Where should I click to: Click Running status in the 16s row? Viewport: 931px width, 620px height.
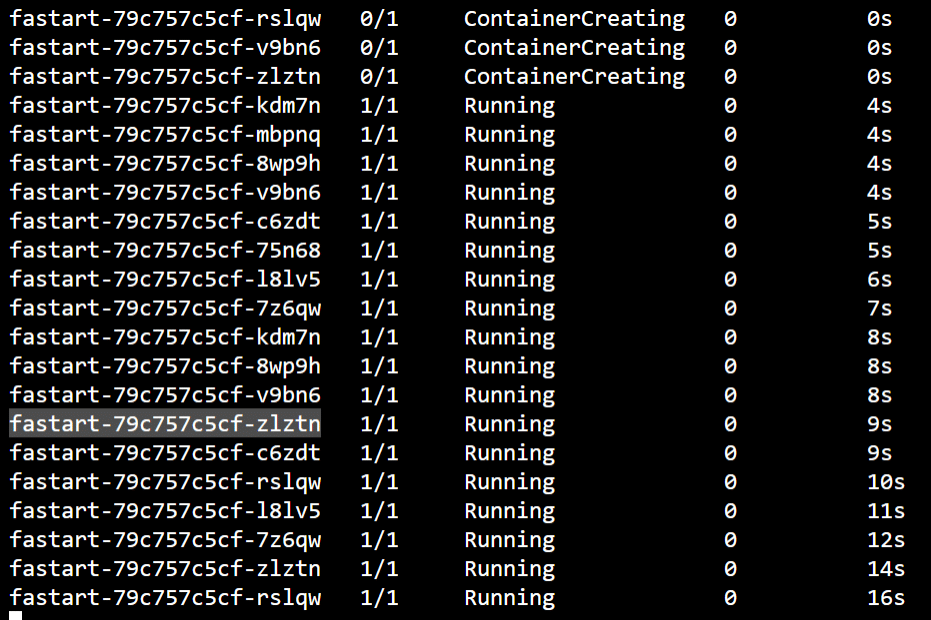tap(509, 598)
